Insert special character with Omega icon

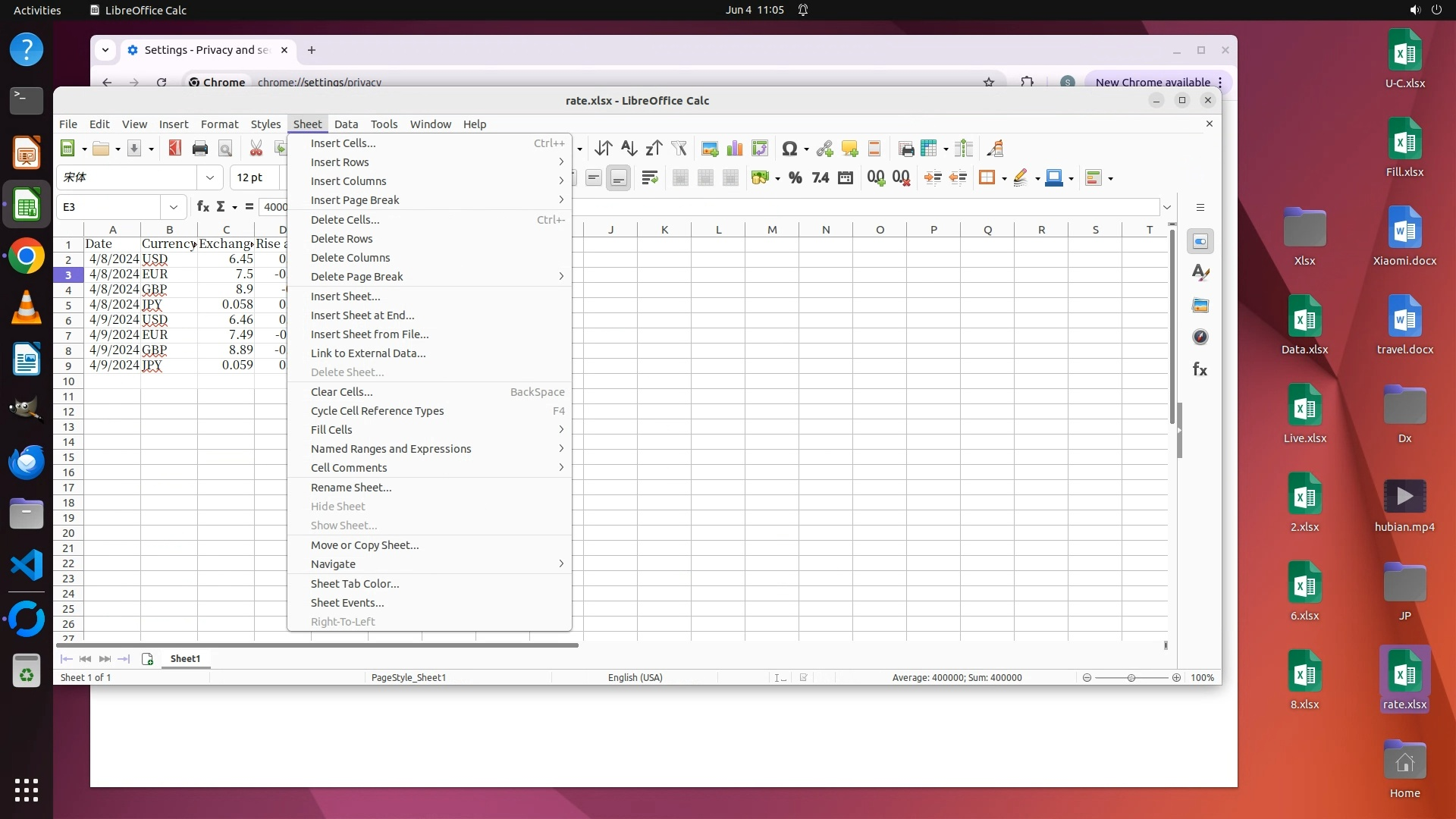pos(789,149)
